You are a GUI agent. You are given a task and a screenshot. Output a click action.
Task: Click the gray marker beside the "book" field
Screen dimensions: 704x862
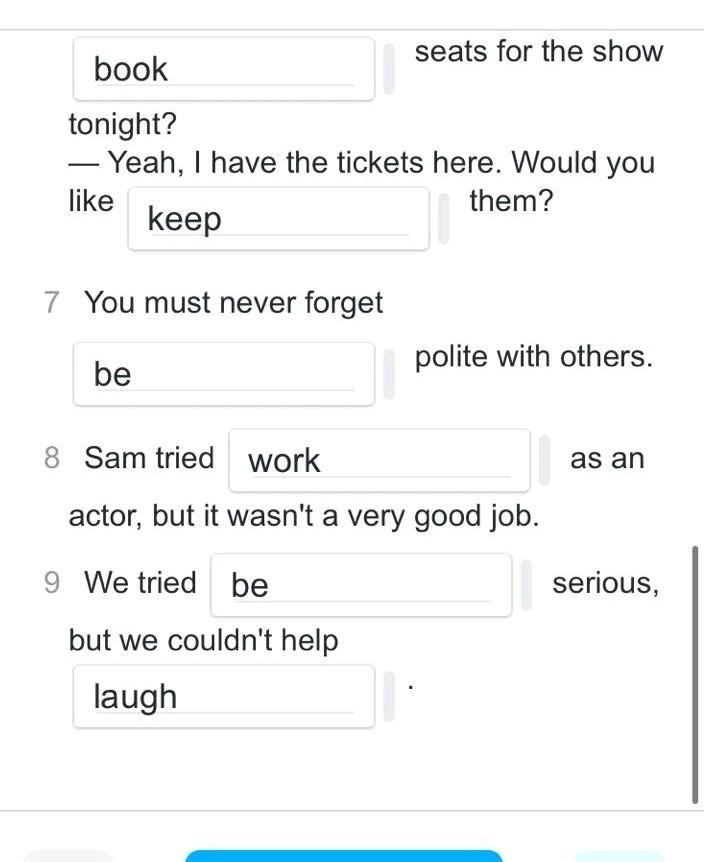coord(389,69)
